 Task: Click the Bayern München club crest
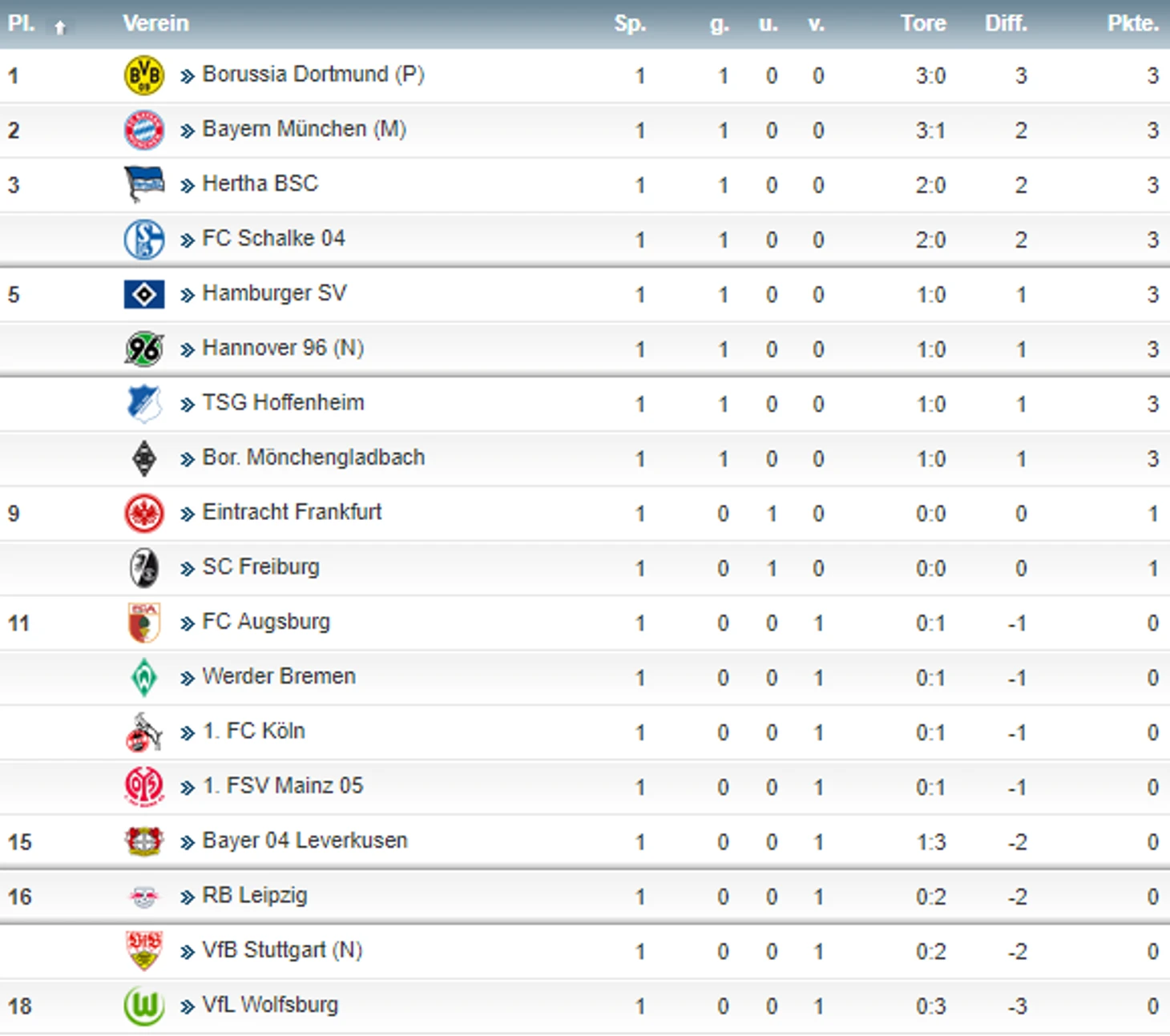[144, 131]
